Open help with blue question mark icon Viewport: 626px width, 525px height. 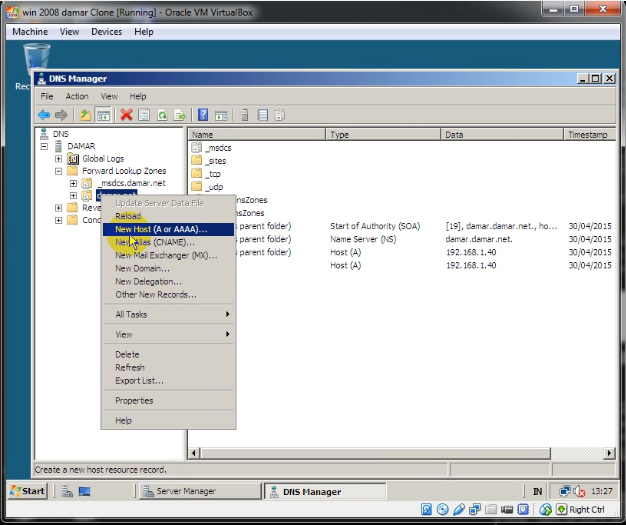(203, 115)
